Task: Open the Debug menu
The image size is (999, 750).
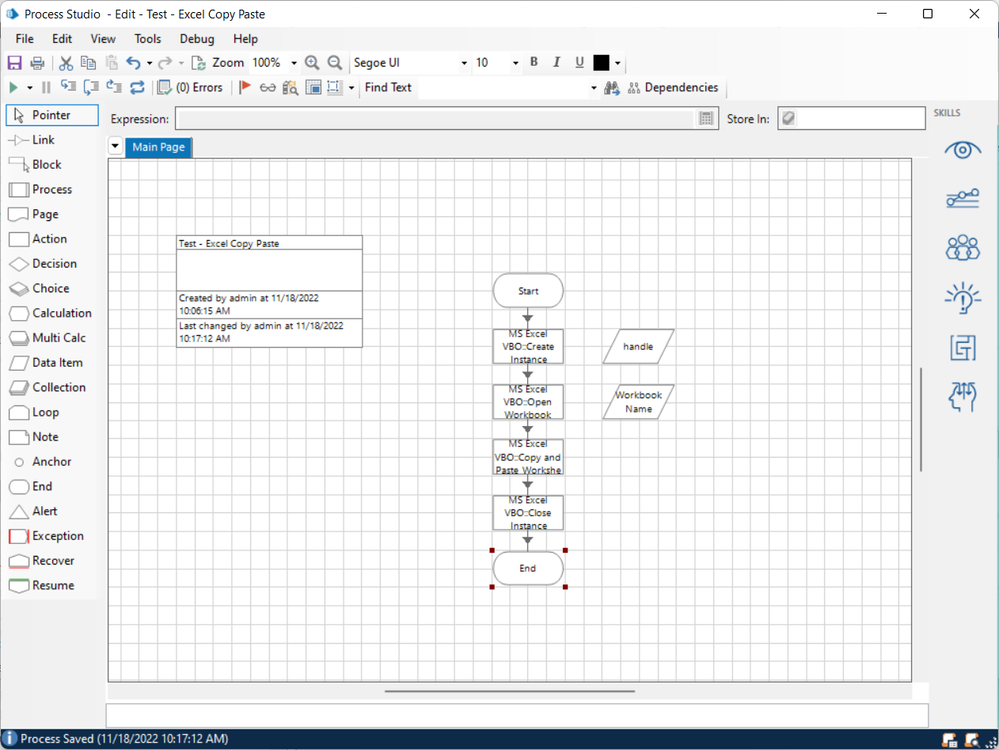Action: coord(197,39)
